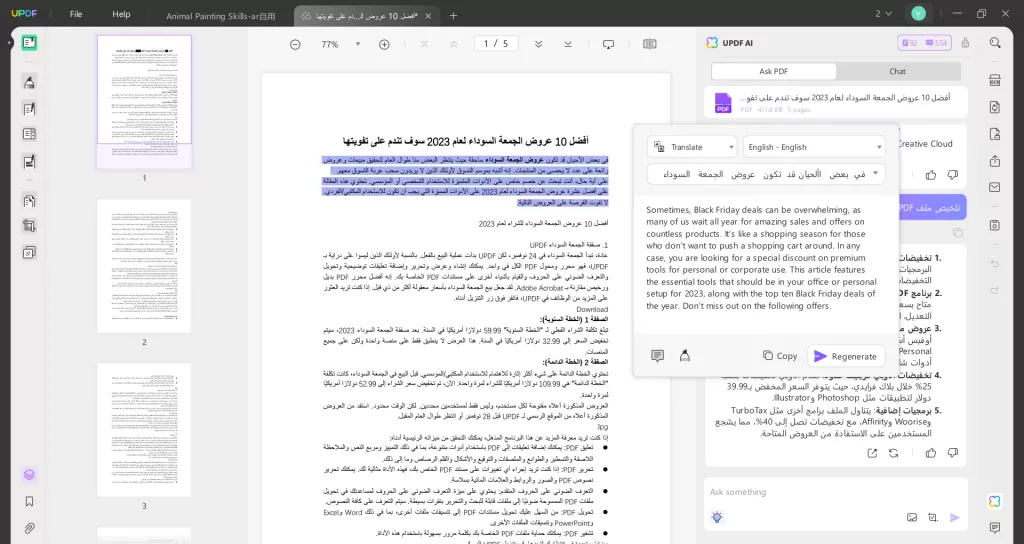This screenshot has width=1024, height=544.
Task: Send the file by email icon
Action: [x=995, y=187]
